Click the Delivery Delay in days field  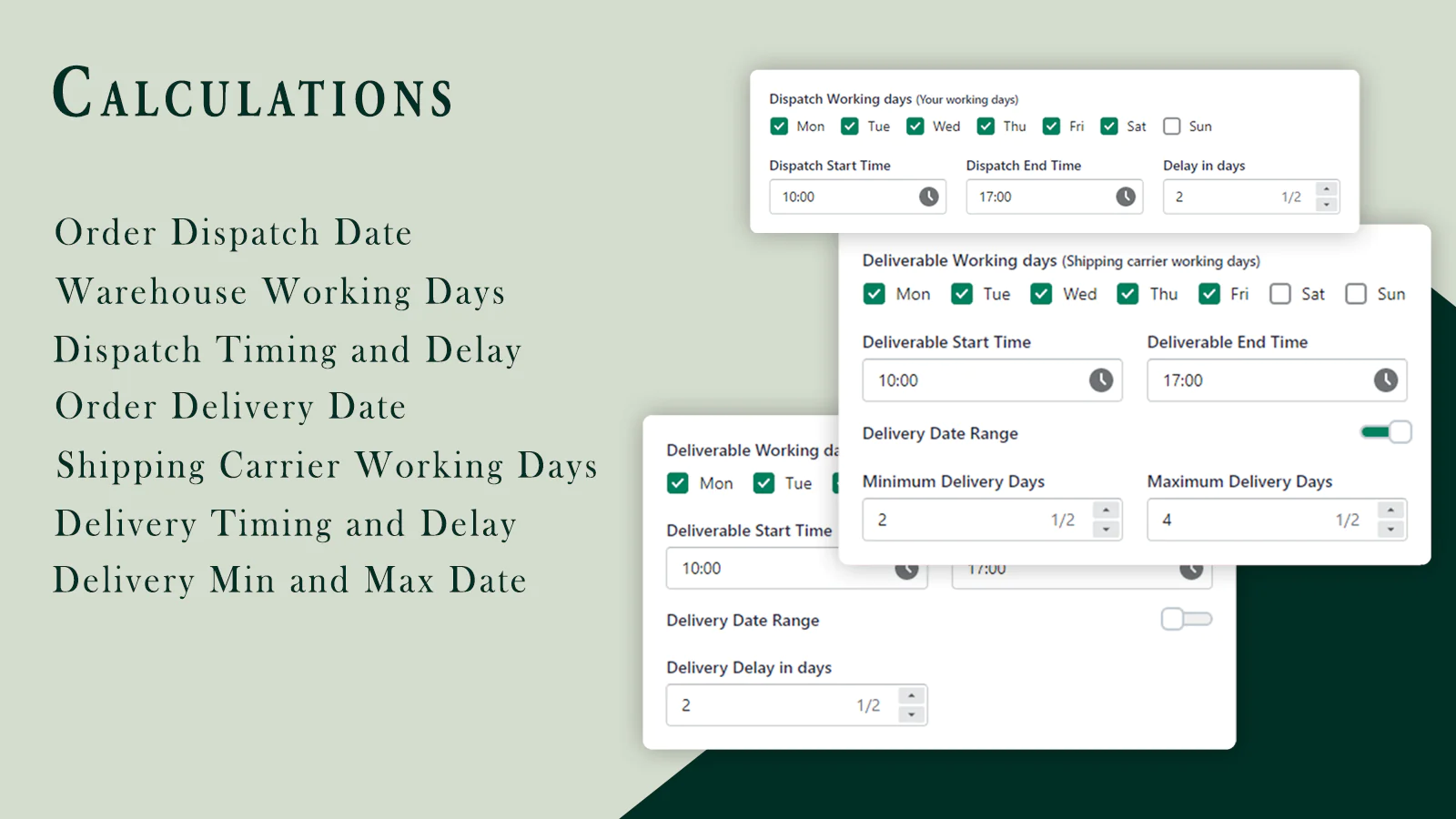764,705
